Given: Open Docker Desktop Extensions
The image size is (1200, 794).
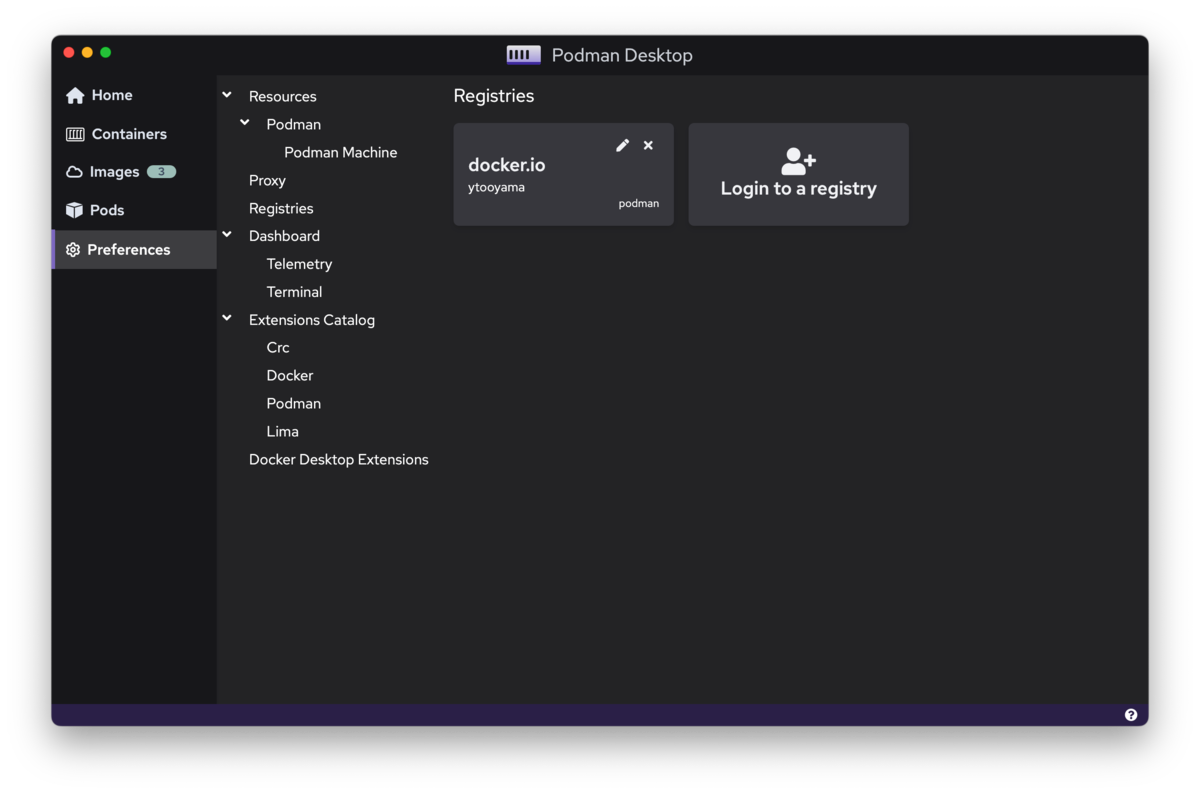Looking at the screenshot, I should [339, 459].
